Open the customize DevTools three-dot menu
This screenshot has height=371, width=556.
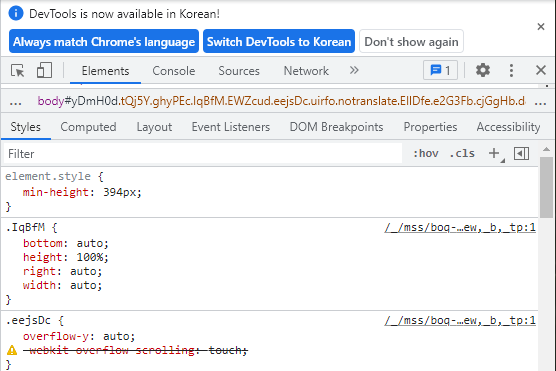pos(511,70)
